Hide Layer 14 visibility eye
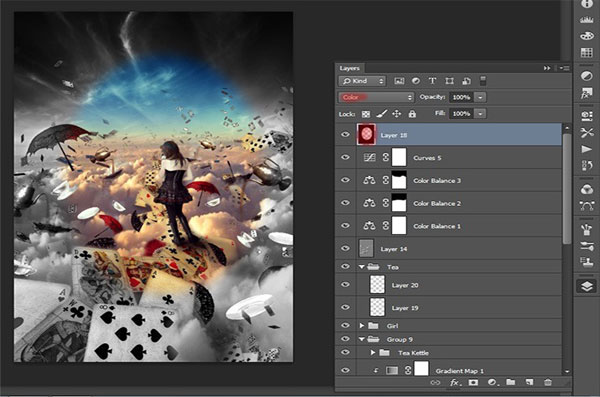The height and width of the screenshot is (397, 600). [345, 248]
